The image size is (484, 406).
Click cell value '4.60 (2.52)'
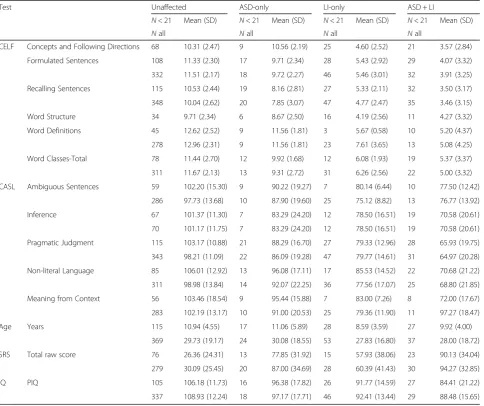tap(372, 47)
